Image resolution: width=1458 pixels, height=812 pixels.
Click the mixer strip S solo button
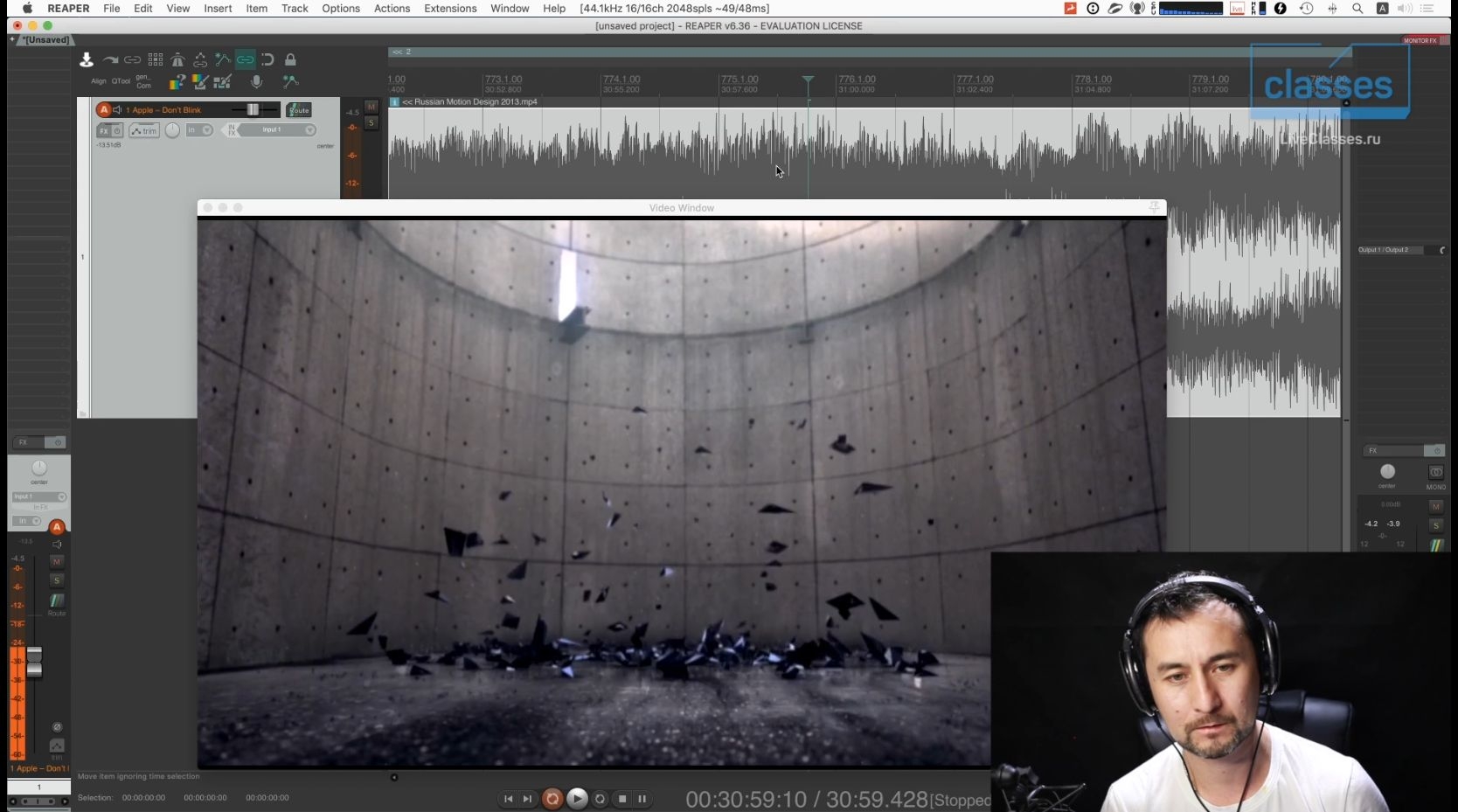pos(57,580)
